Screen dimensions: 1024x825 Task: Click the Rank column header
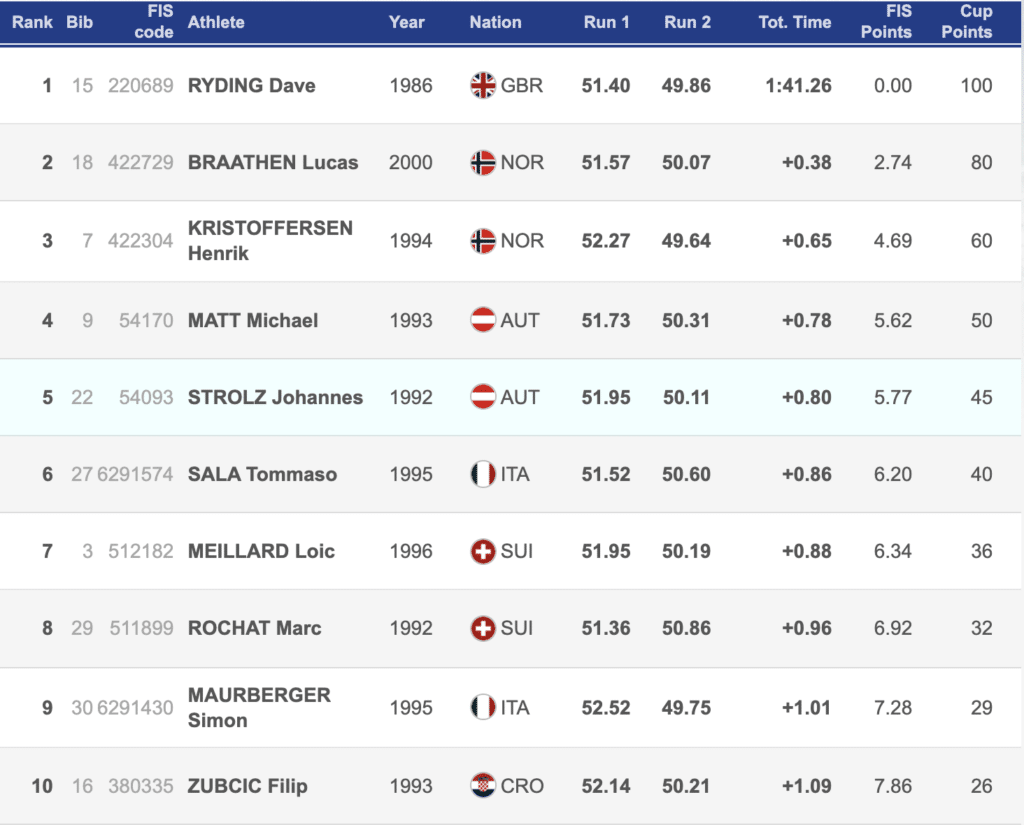[x=32, y=22]
